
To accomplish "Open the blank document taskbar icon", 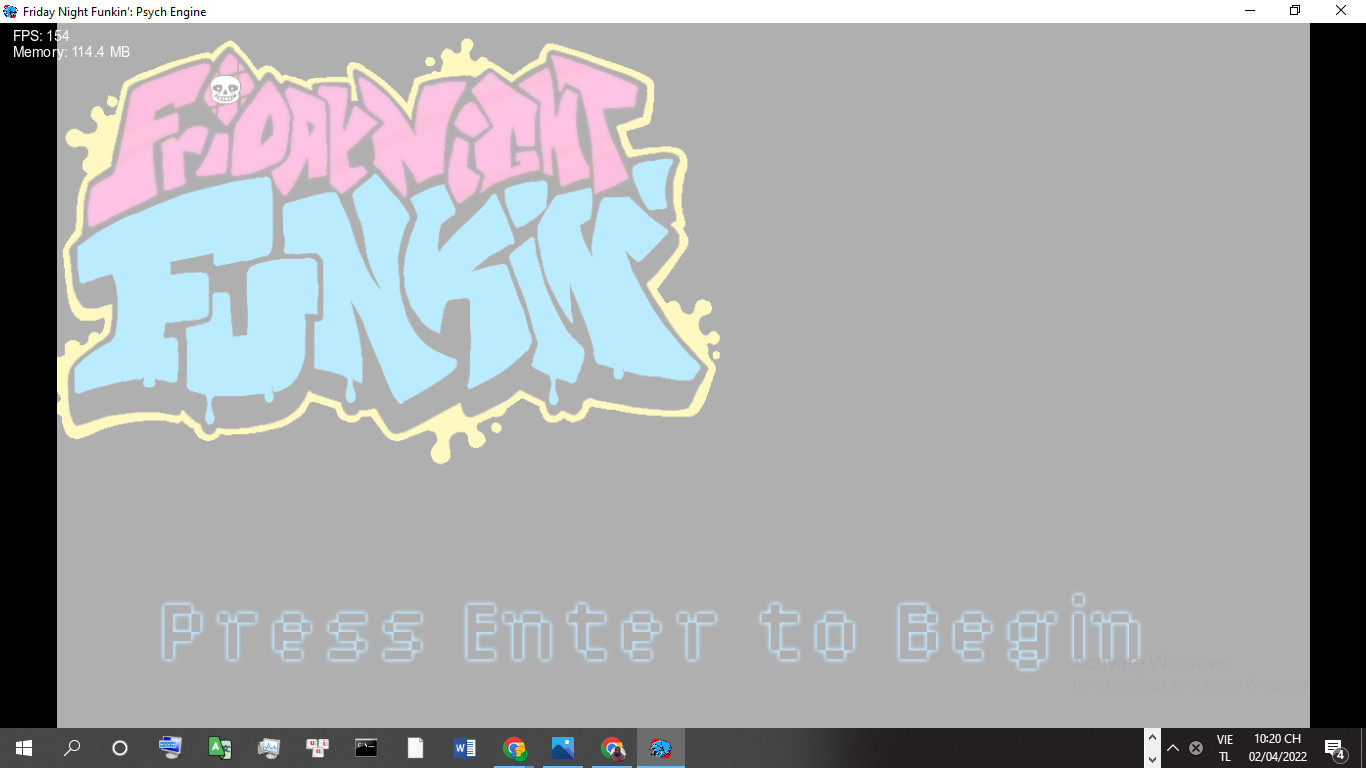I will click(415, 748).
